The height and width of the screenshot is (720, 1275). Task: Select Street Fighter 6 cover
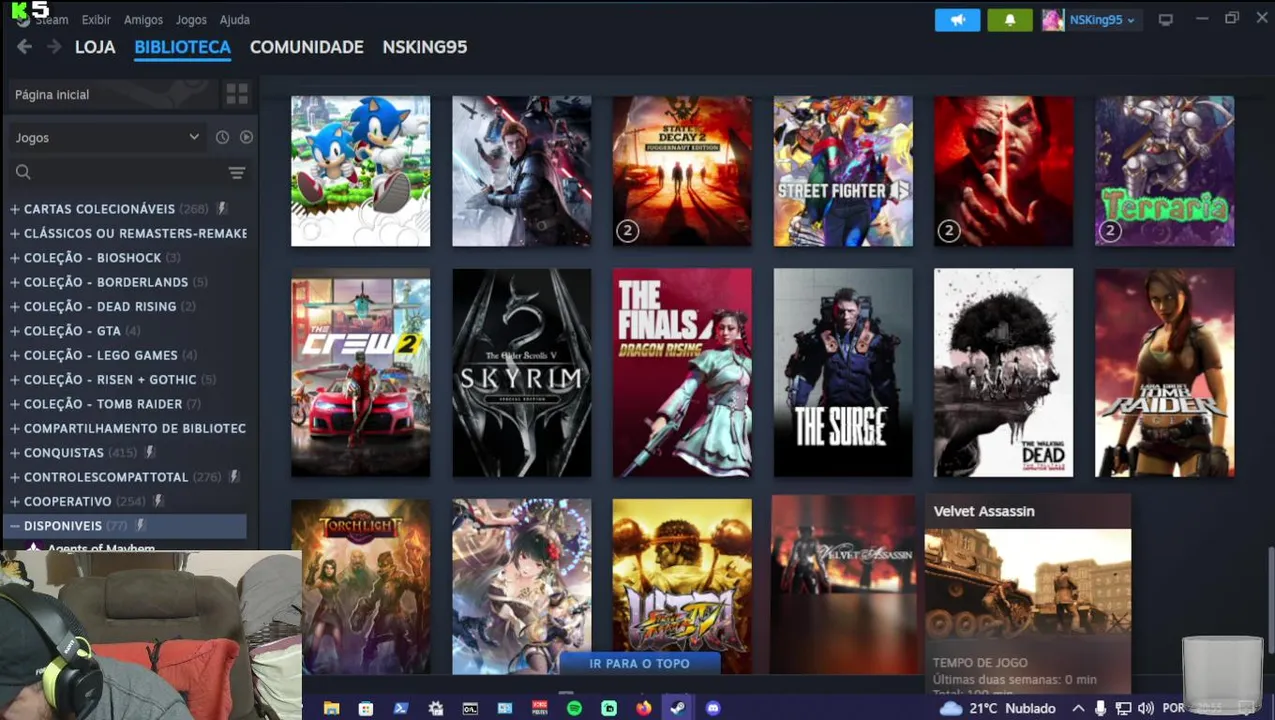[843, 171]
